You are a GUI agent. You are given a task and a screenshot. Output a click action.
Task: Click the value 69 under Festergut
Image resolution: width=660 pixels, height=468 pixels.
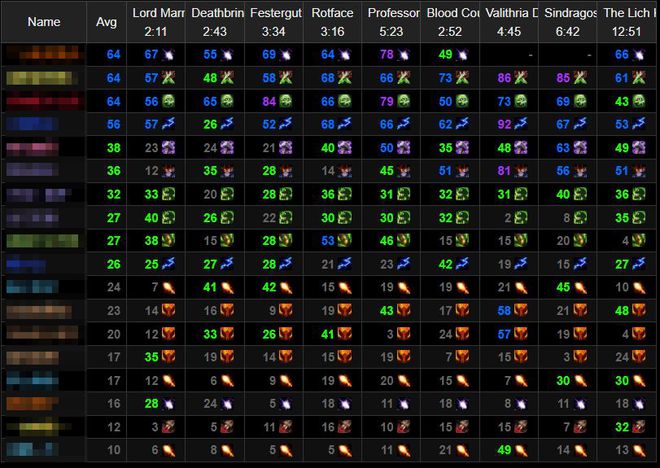[x=269, y=55]
